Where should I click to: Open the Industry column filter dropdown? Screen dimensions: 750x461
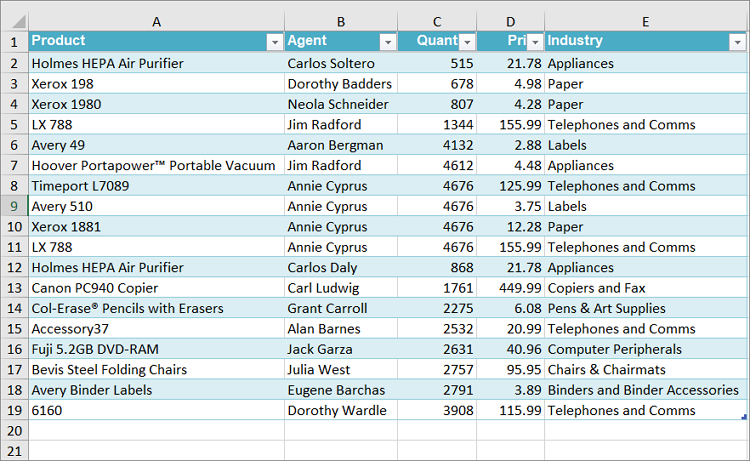[738, 43]
